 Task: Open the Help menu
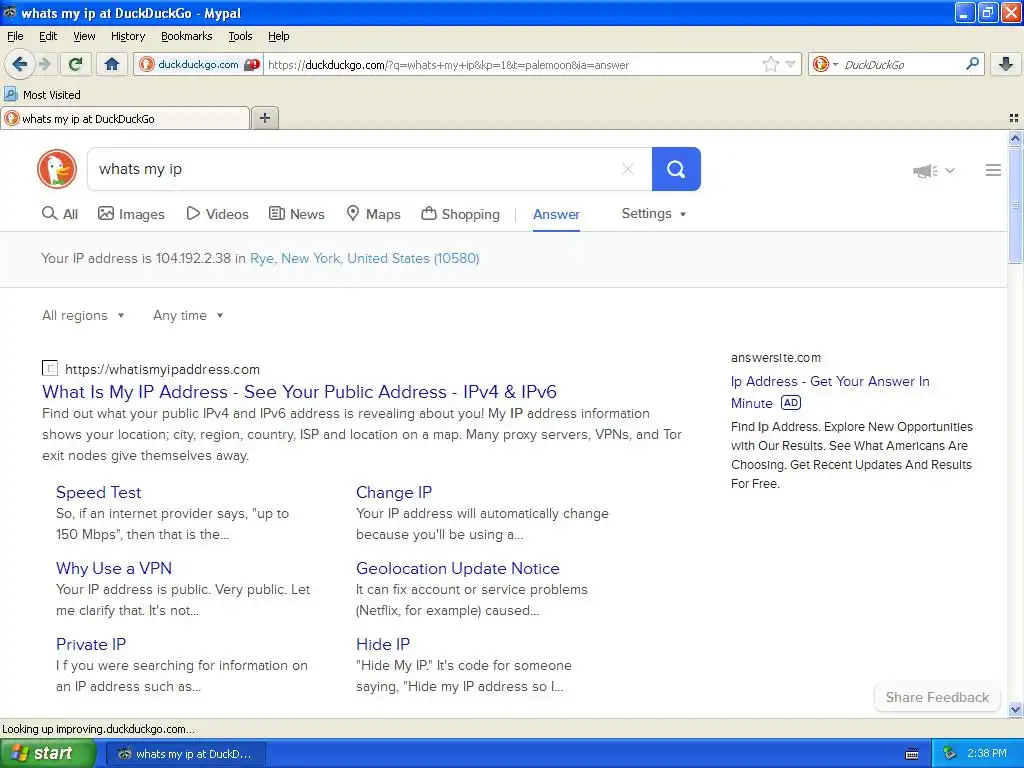279,36
